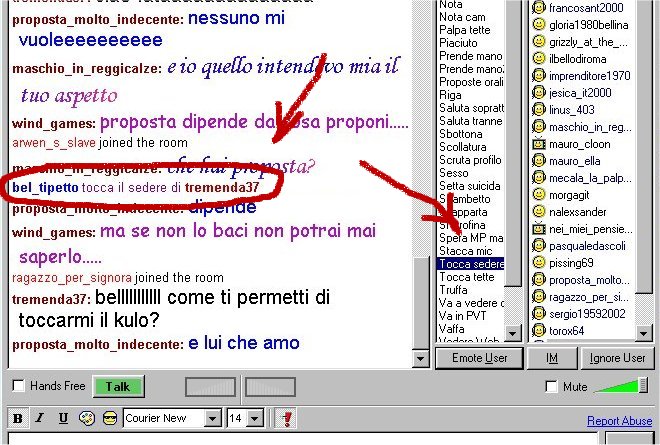Click the second audio level meter
The width and height of the screenshot is (660, 445).
tap(270, 387)
